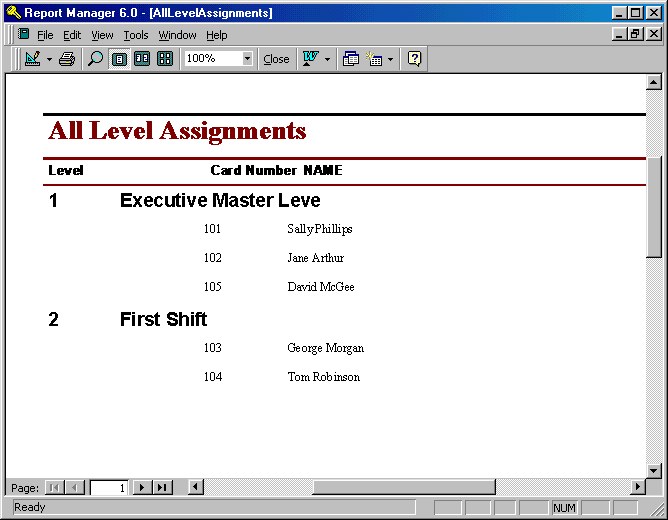The width and height of the screenshot is (668, 520).
Task: Toggle Two Pages view
Action: pyautogui.click(x=142, y=59)
